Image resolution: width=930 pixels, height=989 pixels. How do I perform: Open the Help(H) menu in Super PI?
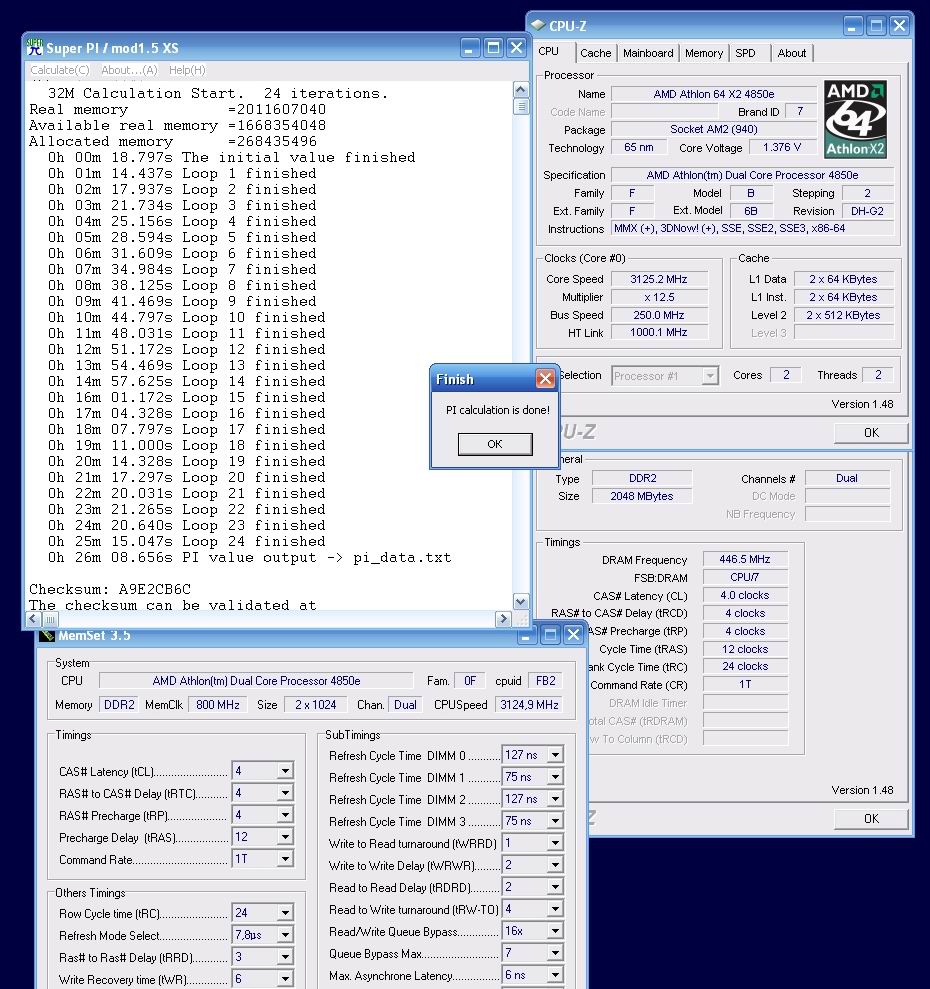click(x=187, y=70)
